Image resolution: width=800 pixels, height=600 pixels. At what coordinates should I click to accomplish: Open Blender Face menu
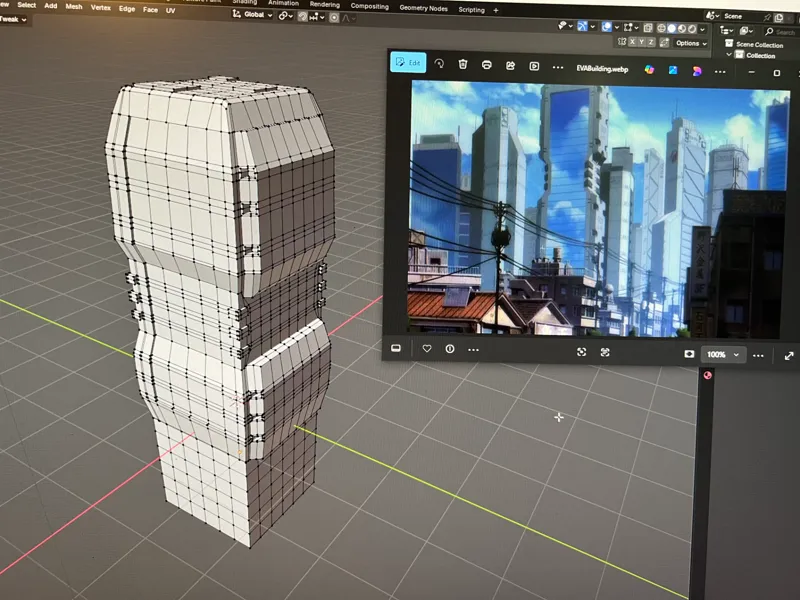(150, 10)
